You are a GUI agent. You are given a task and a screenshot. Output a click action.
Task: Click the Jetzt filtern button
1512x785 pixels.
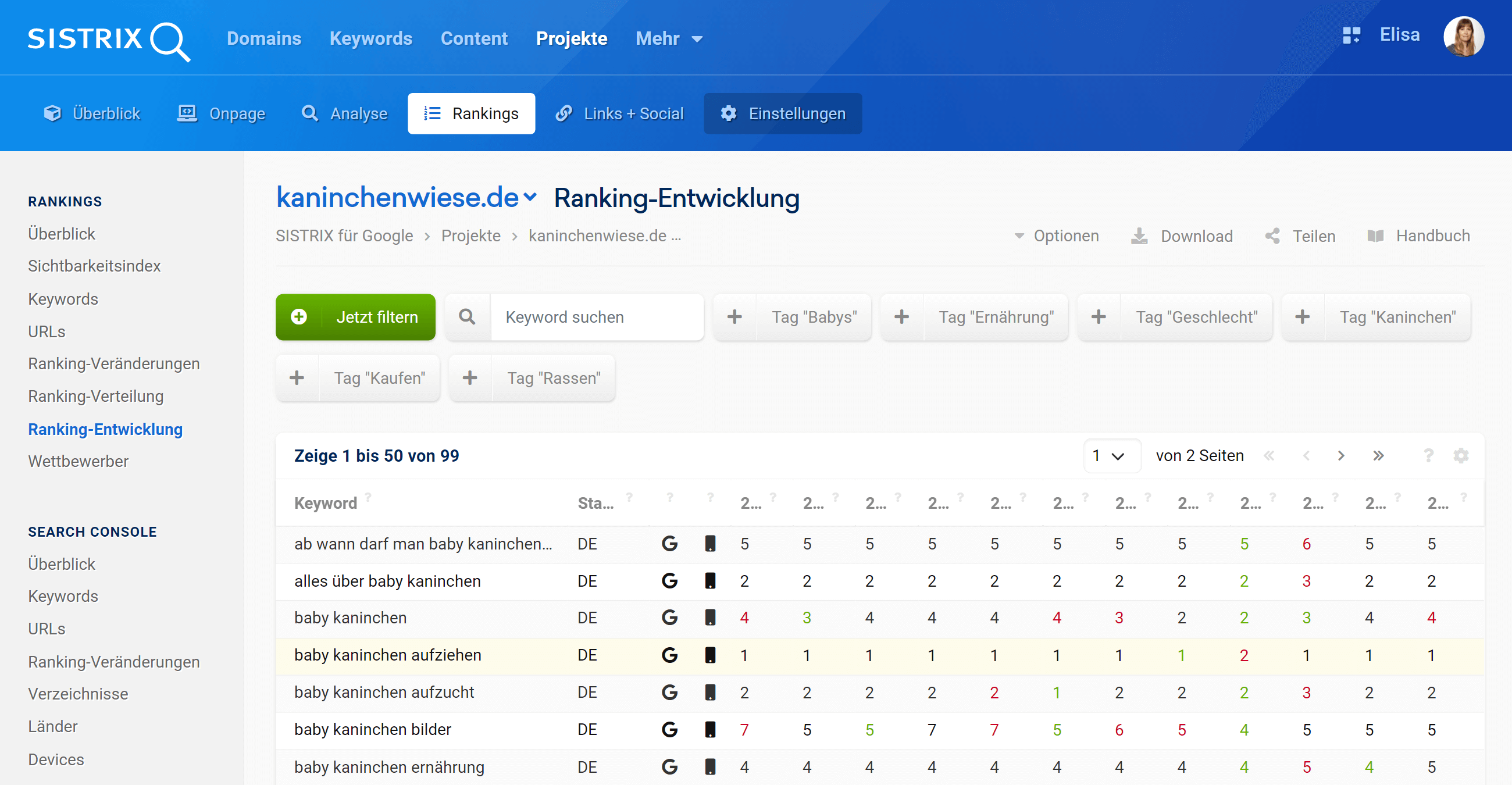(356, 317)
